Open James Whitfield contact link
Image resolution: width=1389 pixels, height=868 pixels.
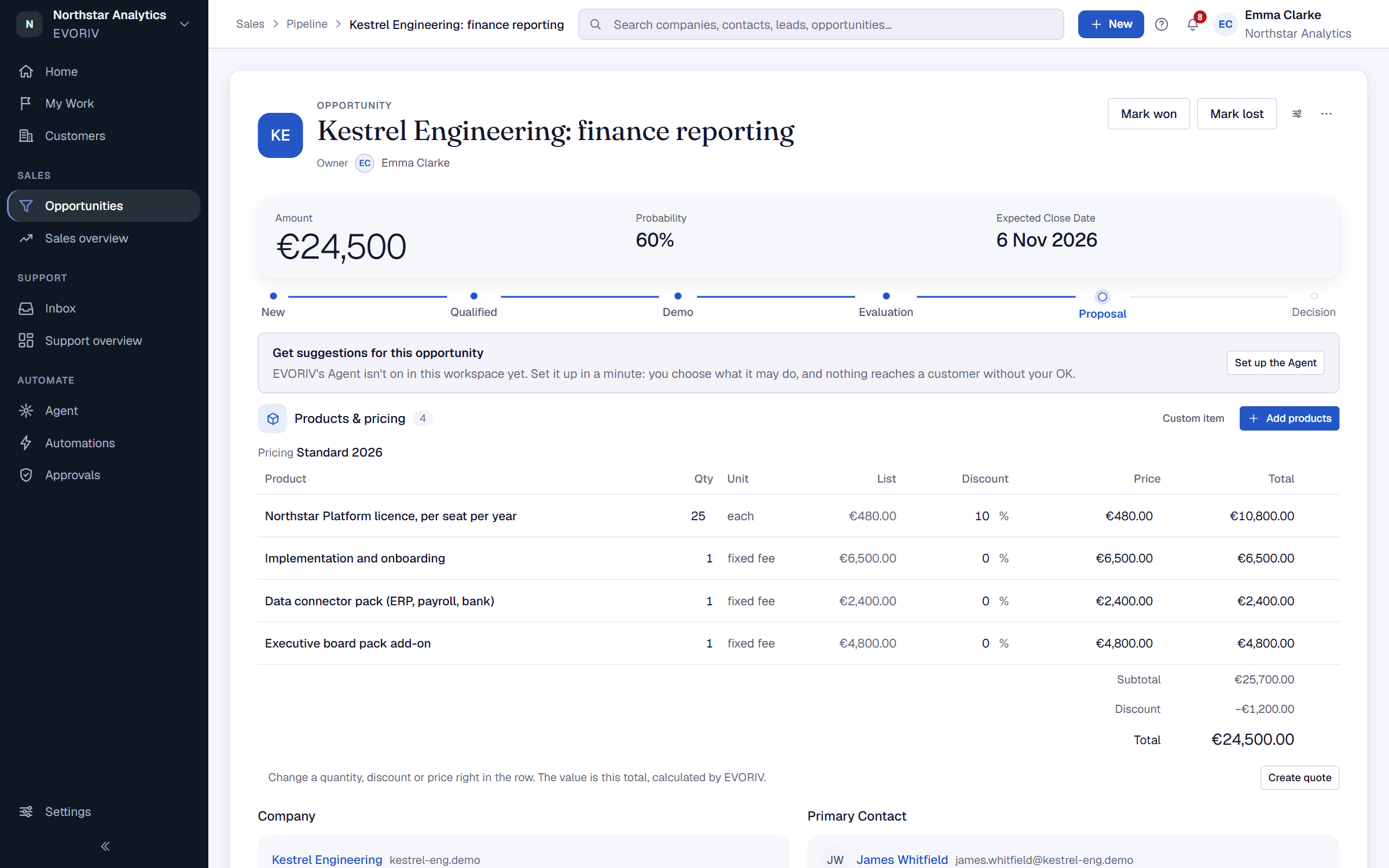pos(902,860)
